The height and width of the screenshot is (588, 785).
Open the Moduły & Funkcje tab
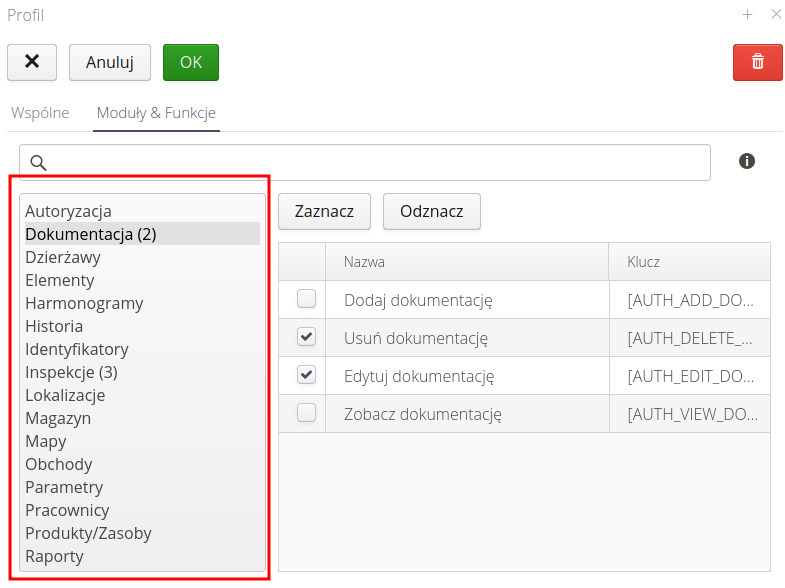pyautogui.click(x=156, y=113)
